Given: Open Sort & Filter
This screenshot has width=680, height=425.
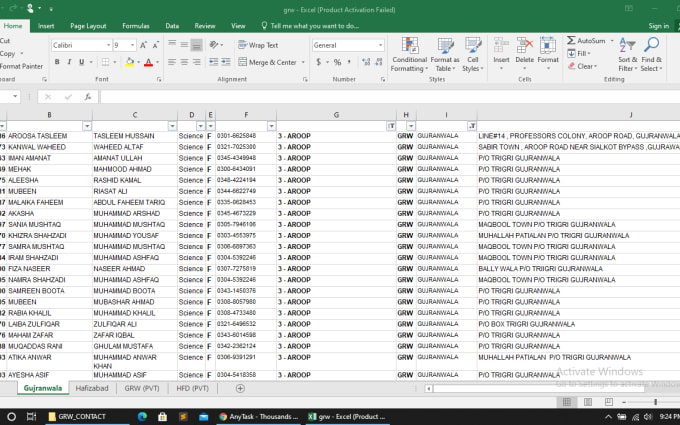Looking at the screenshot, I should (628, 55).
